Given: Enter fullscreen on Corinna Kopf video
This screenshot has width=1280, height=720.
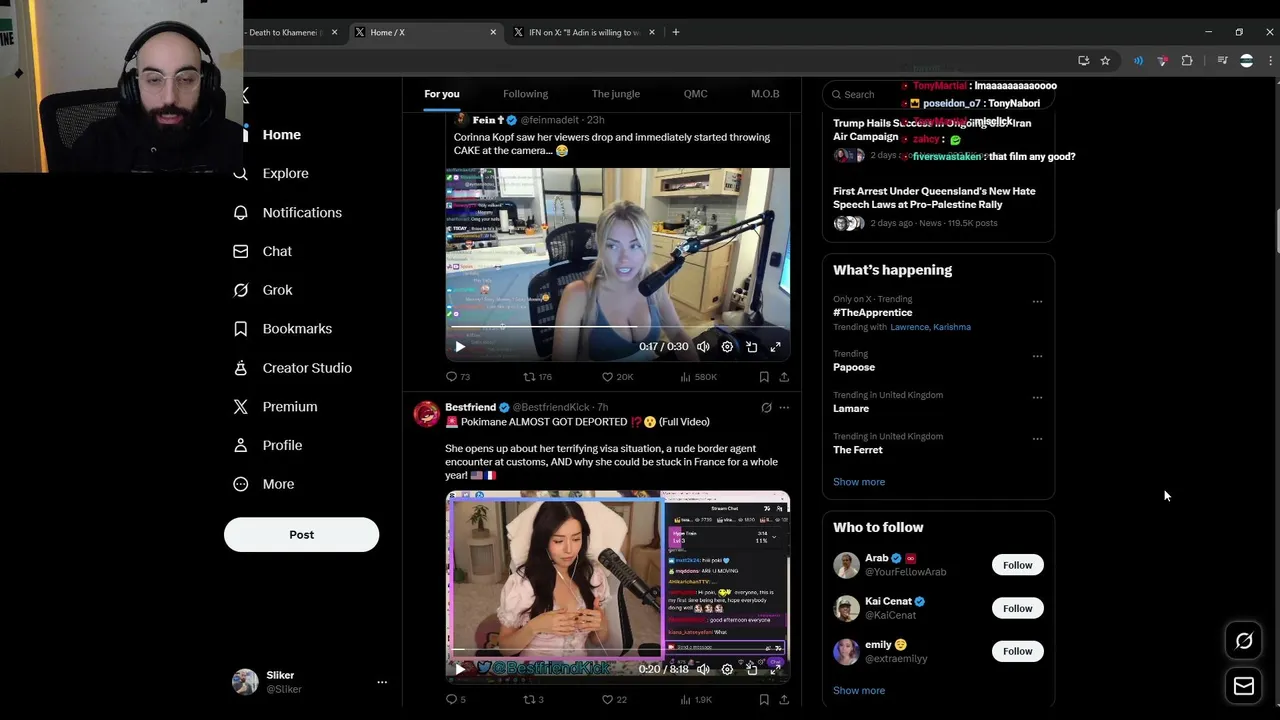Looking at the screenshot, I should (775, 347).
